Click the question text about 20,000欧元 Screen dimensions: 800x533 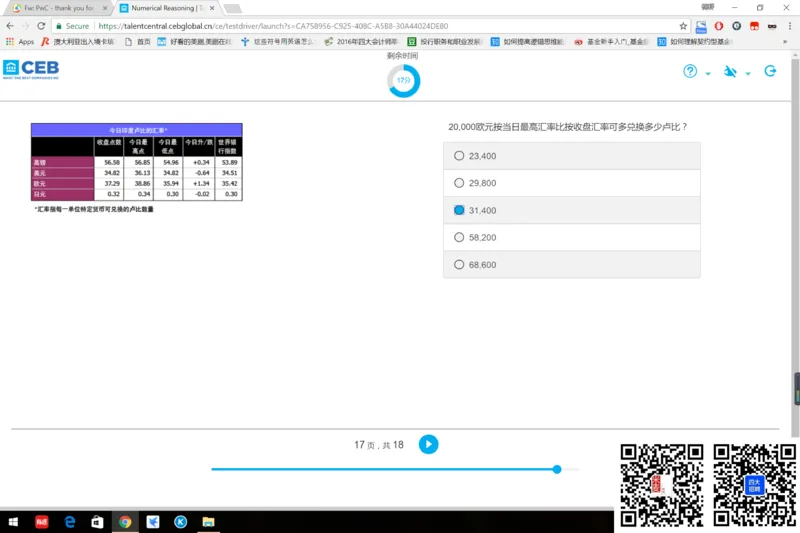tap(567, 126)
